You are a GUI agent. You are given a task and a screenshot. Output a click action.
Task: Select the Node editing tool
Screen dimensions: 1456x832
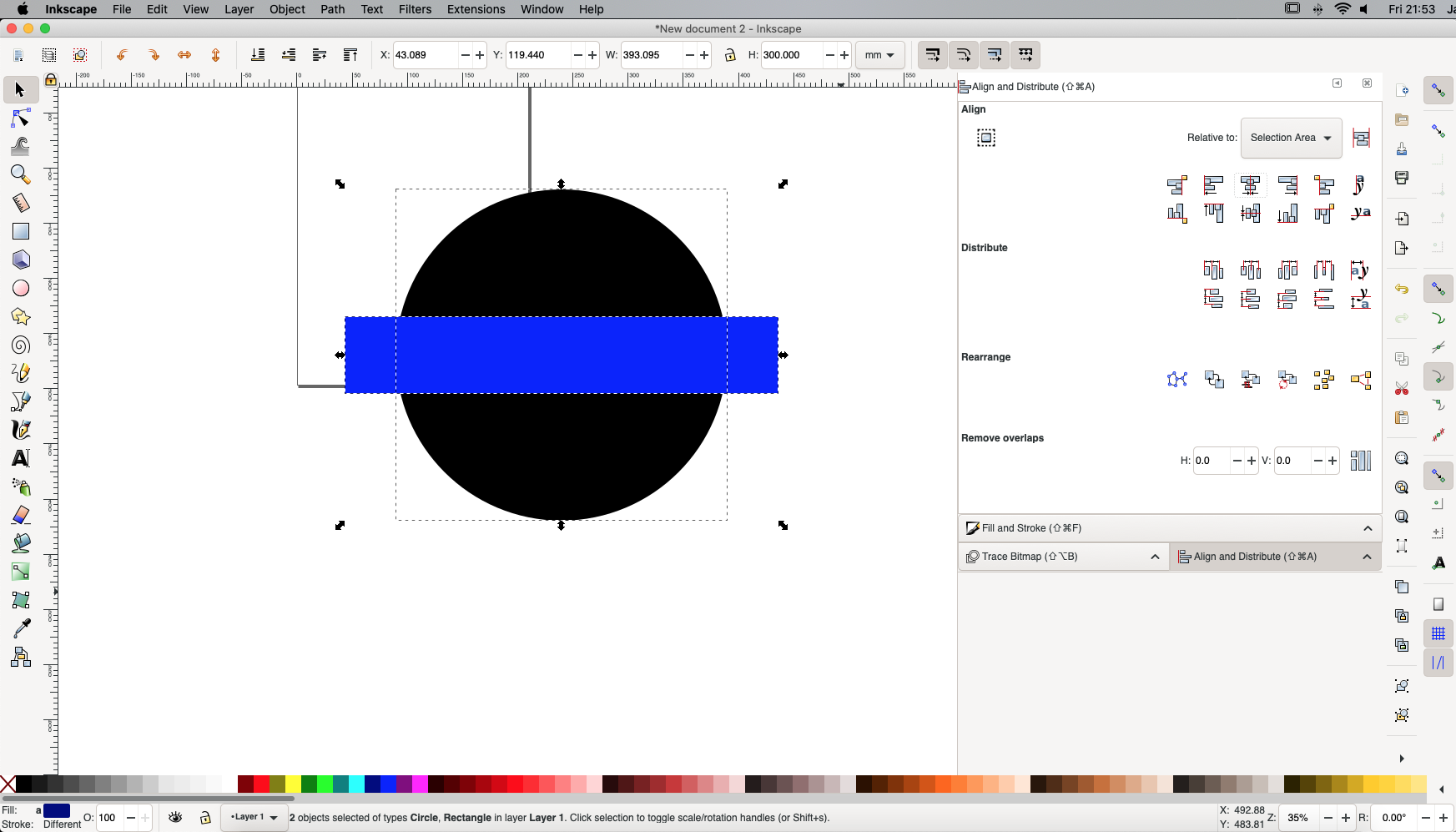[21, 118]
